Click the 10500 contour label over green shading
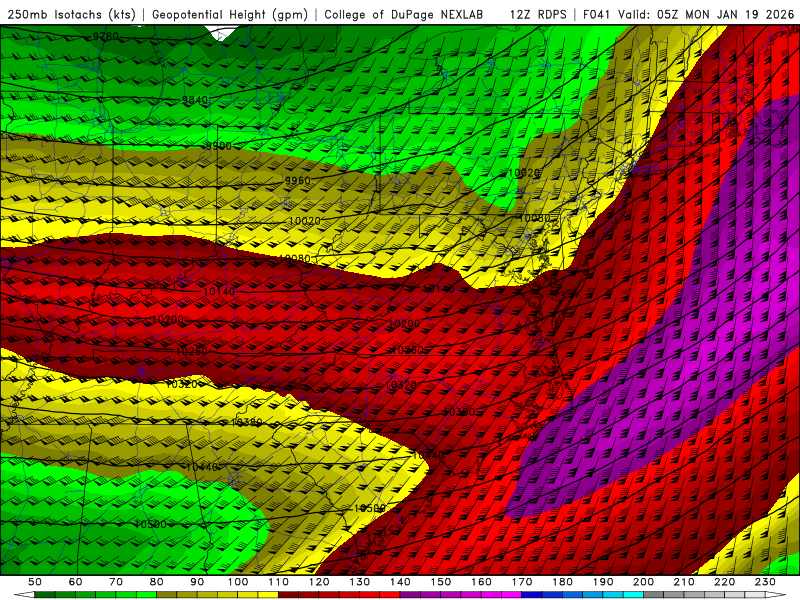The width and height of the screenshot is (800, 600). [151, 524]
